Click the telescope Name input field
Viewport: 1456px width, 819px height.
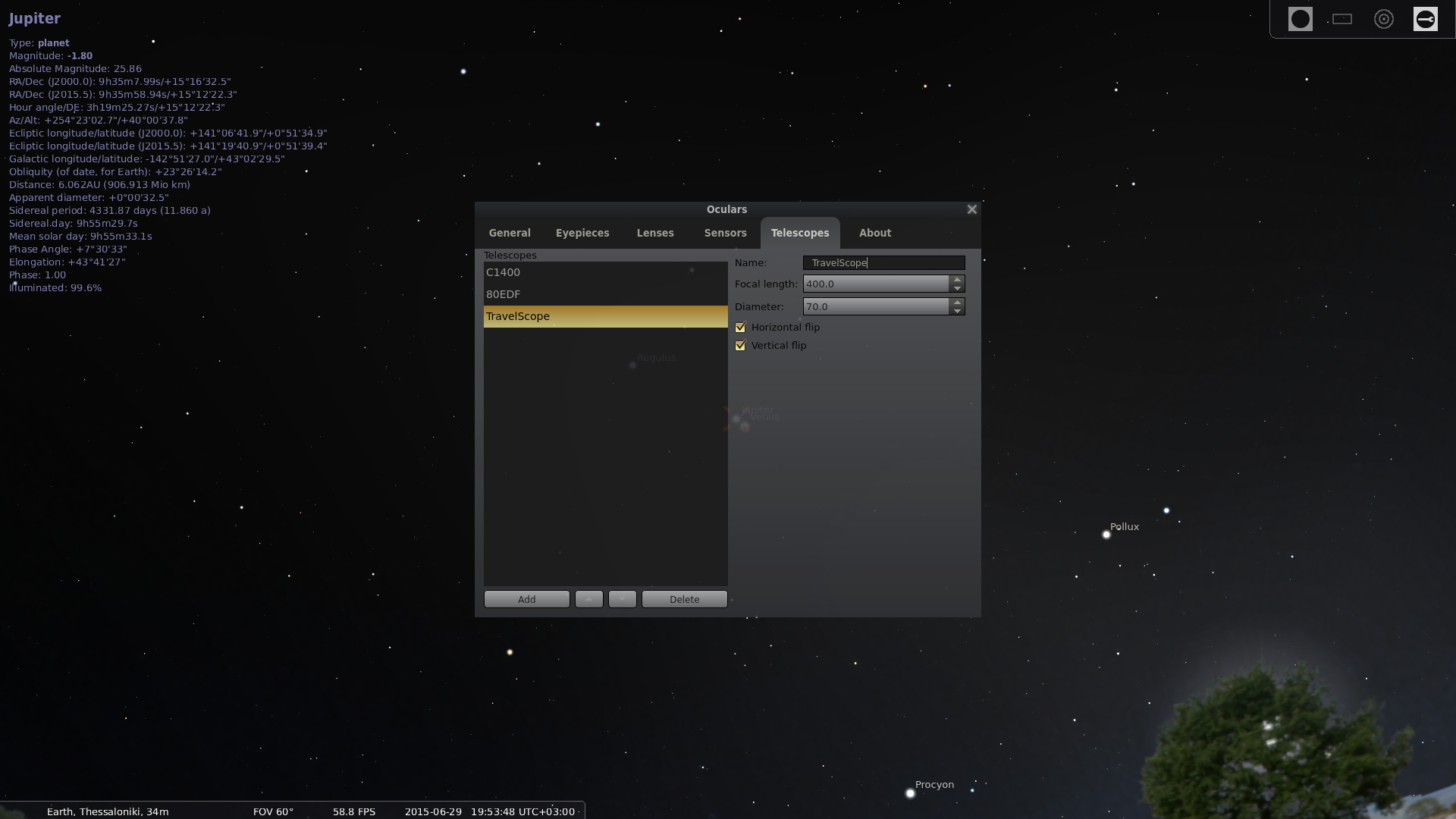[x=883, y=262]
